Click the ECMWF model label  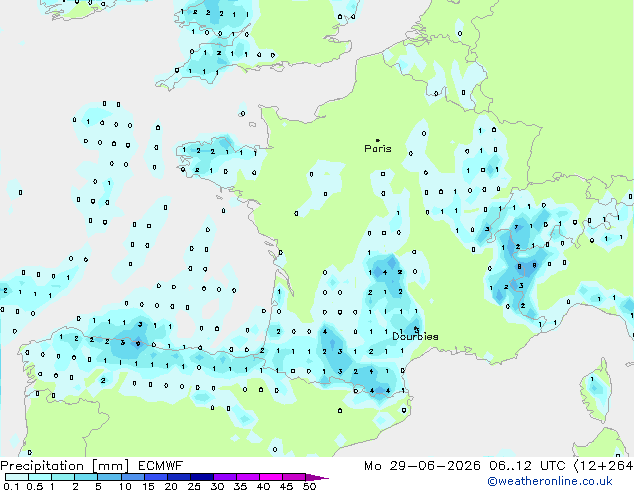(x=161, y=466)
